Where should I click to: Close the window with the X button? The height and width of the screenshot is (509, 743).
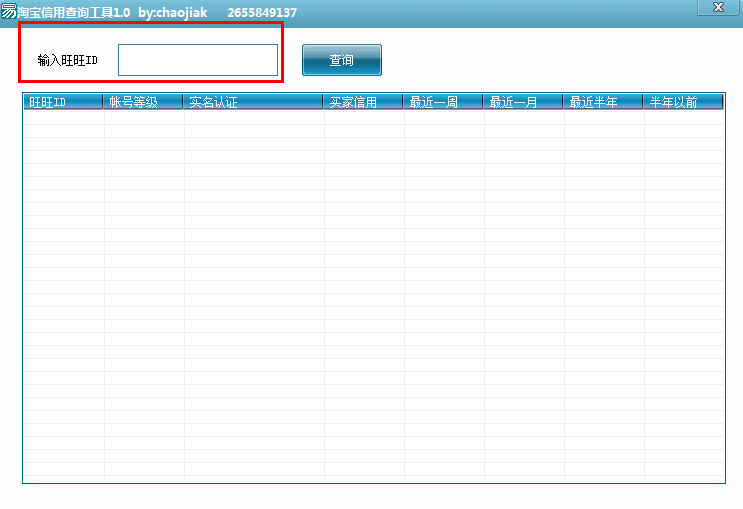(x=718, y=8)
